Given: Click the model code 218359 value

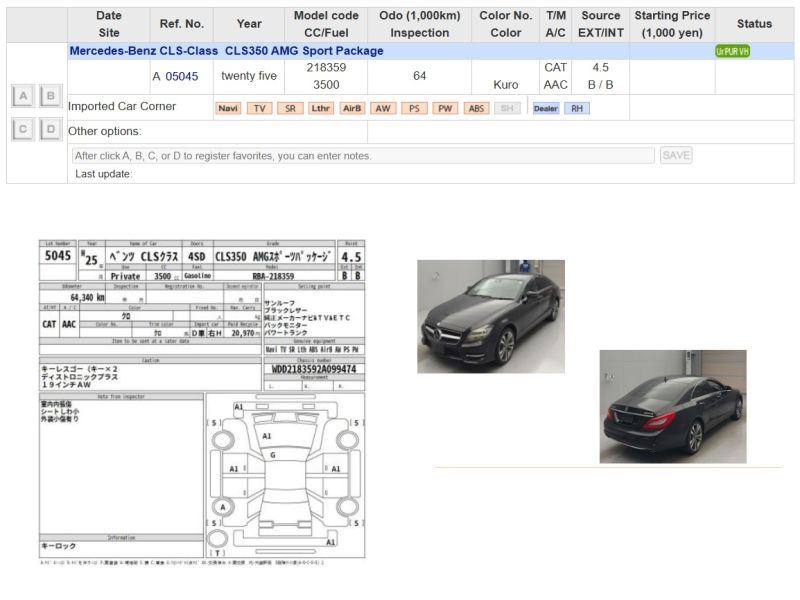Looking at the screenshot, I should point(326,68).
